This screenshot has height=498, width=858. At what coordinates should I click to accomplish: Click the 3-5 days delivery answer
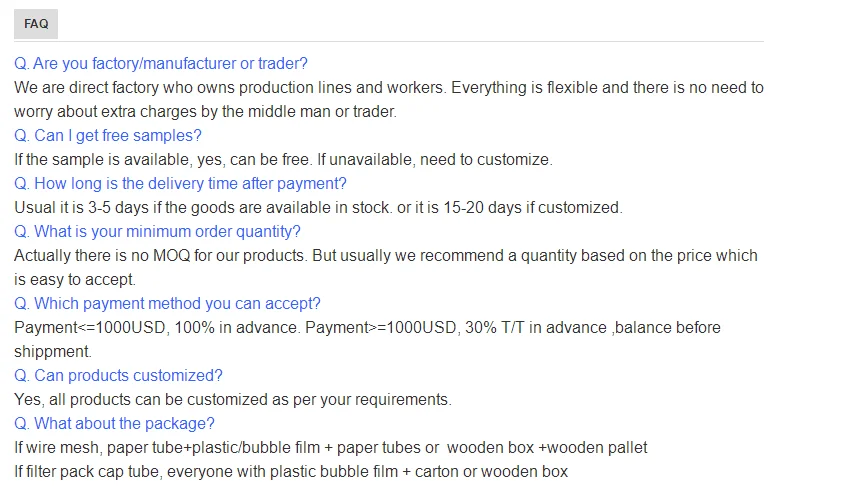click(x=318, y=208)
